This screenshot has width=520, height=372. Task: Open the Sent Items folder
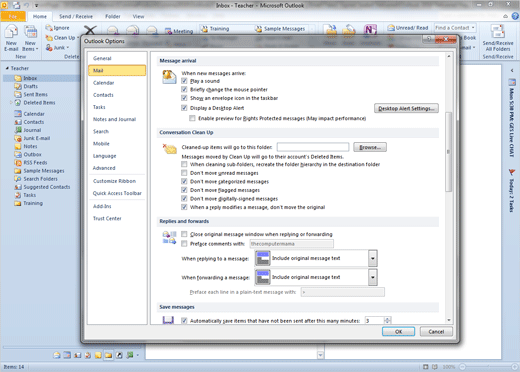(35, 94)
